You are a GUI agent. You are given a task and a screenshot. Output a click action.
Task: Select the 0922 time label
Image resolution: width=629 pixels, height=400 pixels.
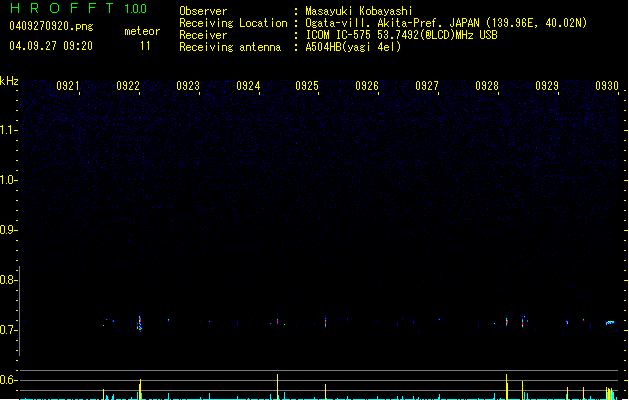(128, 85)
